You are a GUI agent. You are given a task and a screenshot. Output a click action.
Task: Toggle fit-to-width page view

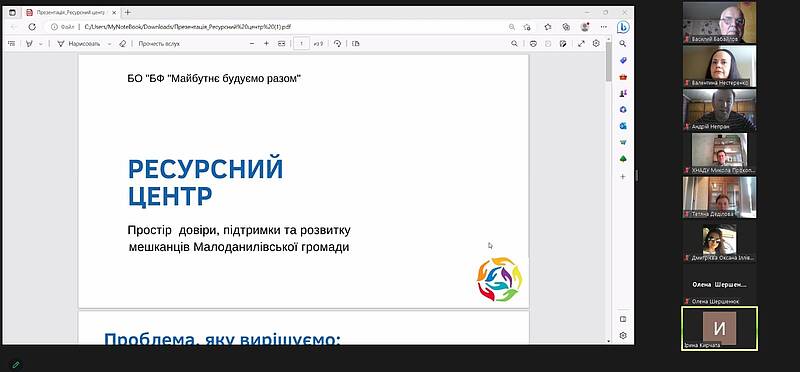(x=281, y=44)
